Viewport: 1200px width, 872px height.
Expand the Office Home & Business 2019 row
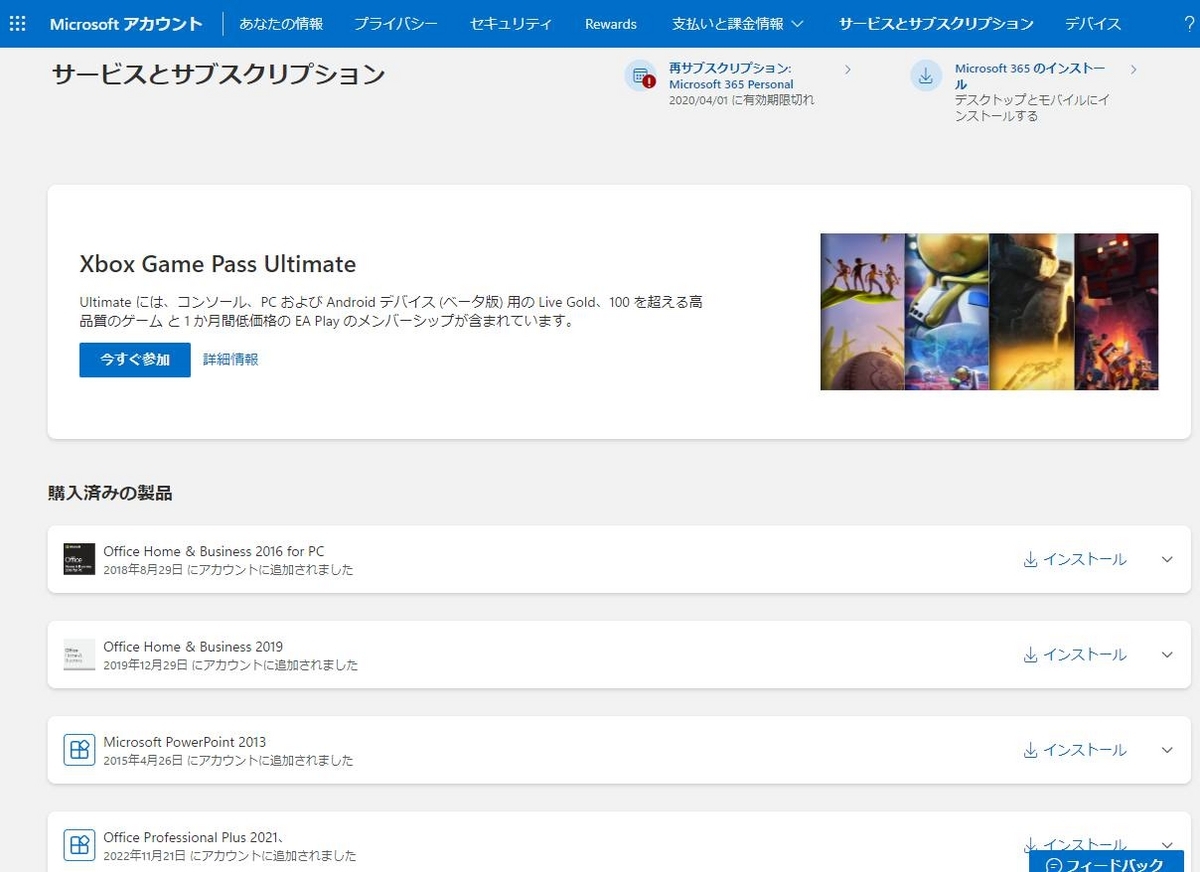point(1167,655)
